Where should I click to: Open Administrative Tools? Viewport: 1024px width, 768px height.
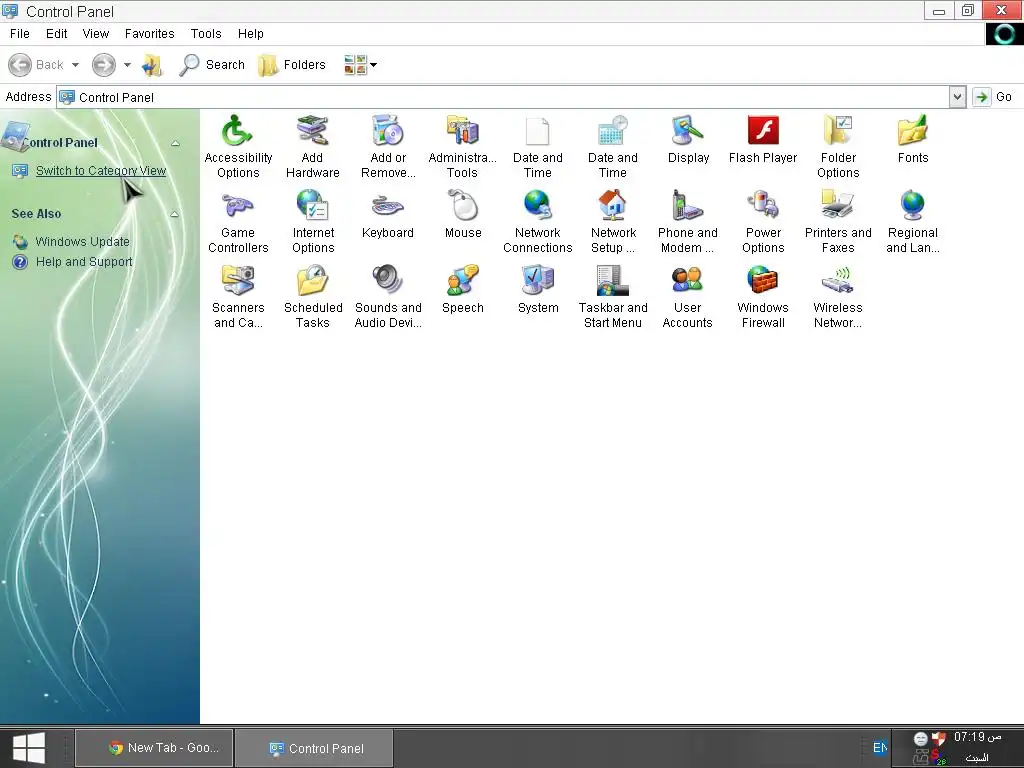pos(462,146)
